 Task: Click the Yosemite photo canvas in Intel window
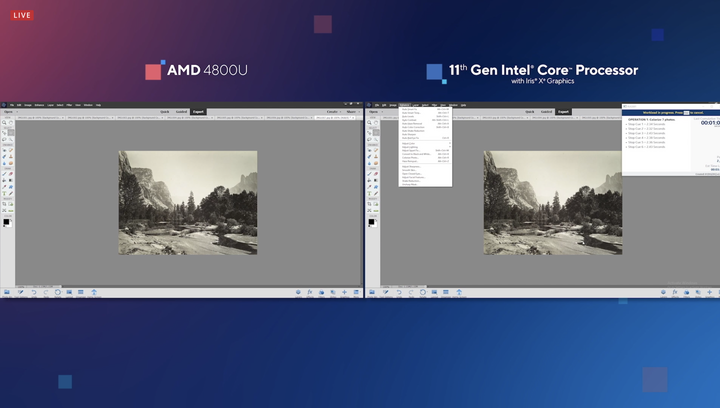552,202
